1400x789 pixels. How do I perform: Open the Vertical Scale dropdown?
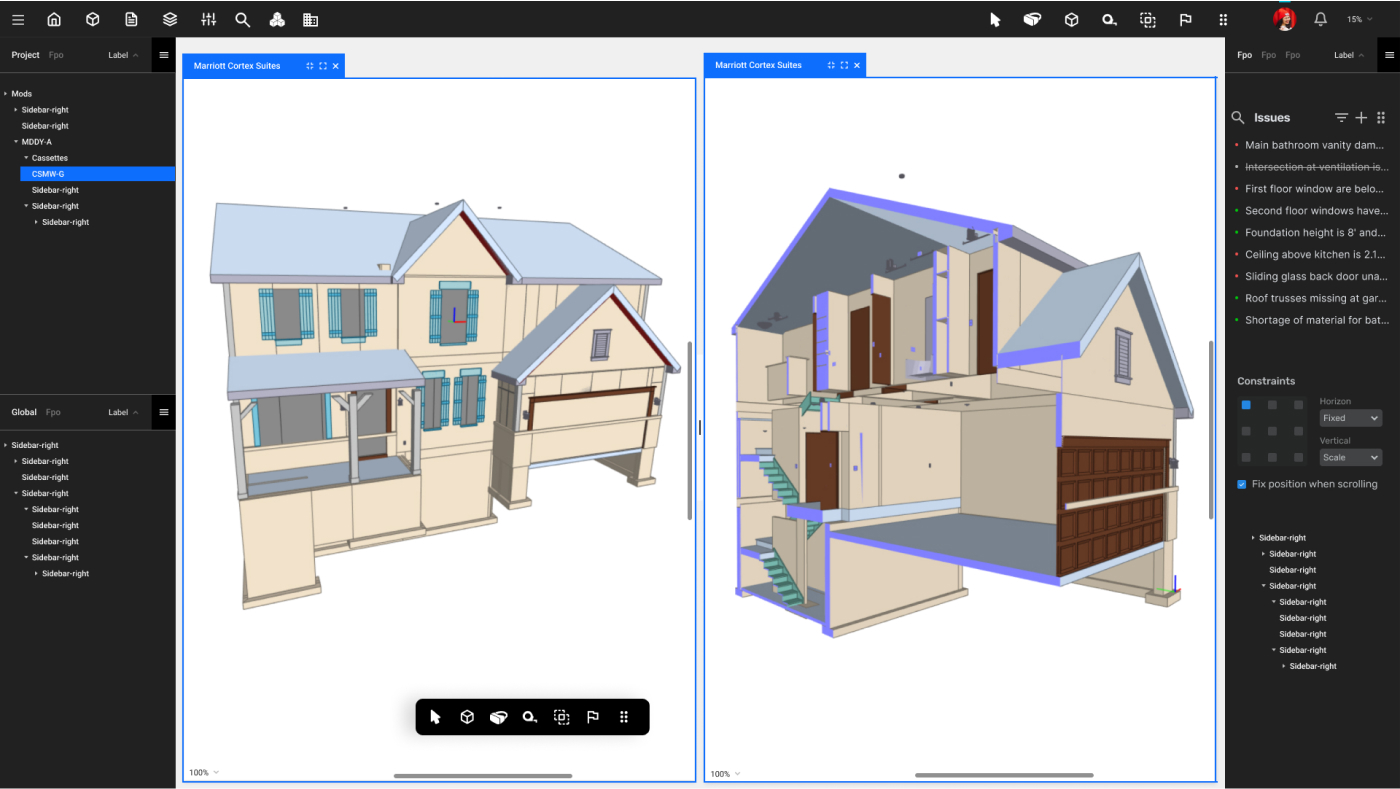coord(1350,457)
